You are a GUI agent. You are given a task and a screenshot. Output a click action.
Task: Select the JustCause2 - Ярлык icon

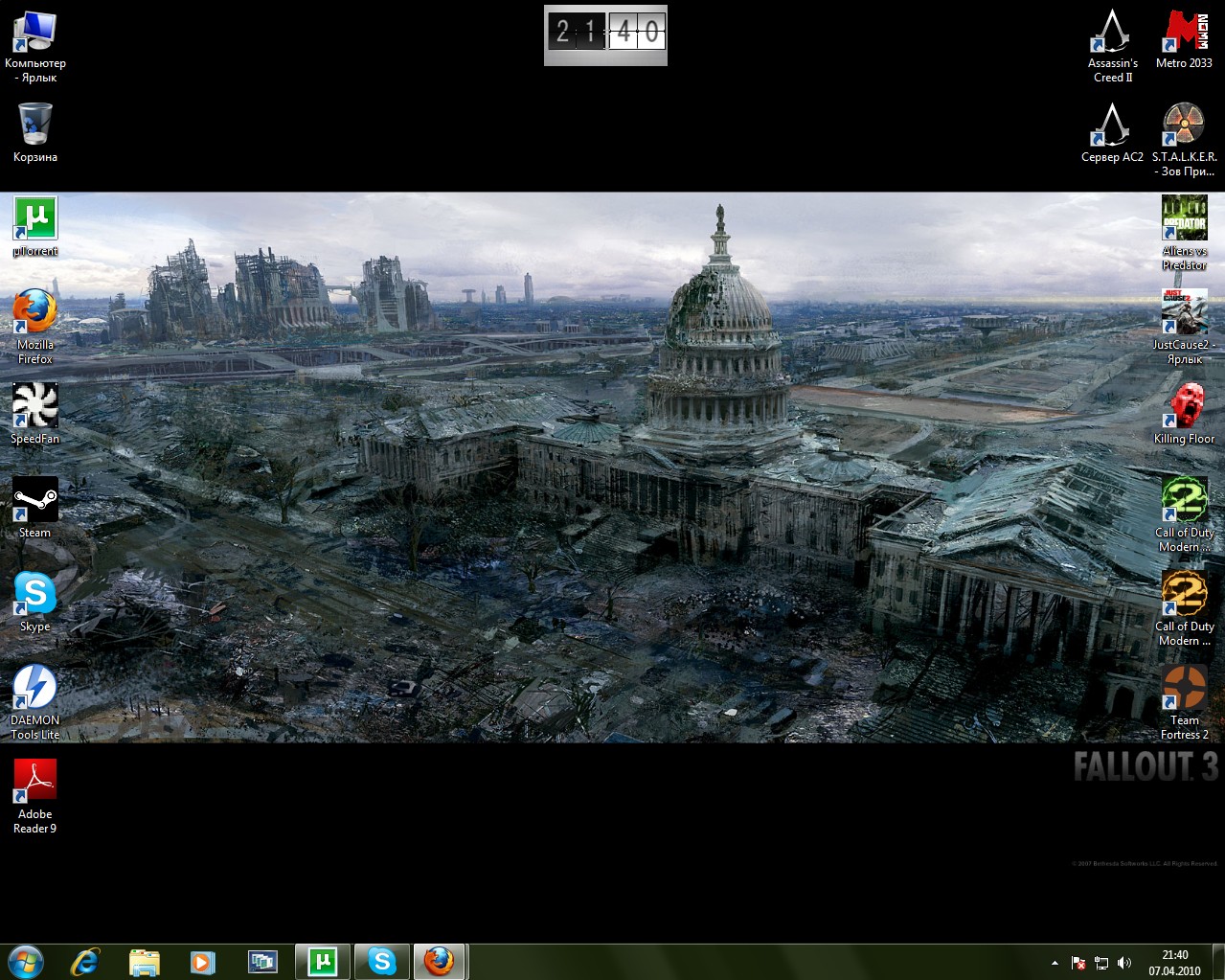point(1185,327)
